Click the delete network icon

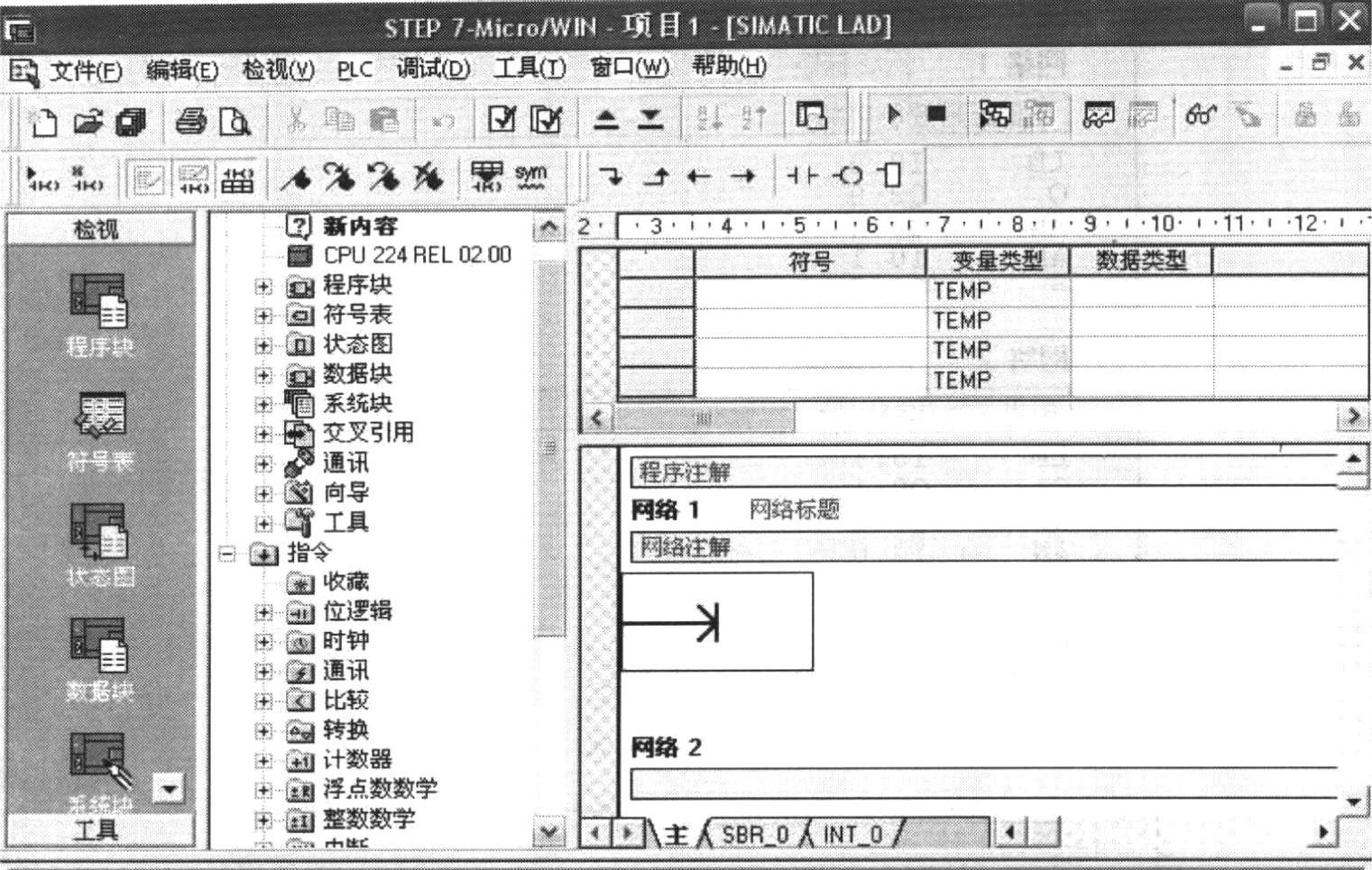(x=87, y=178)
